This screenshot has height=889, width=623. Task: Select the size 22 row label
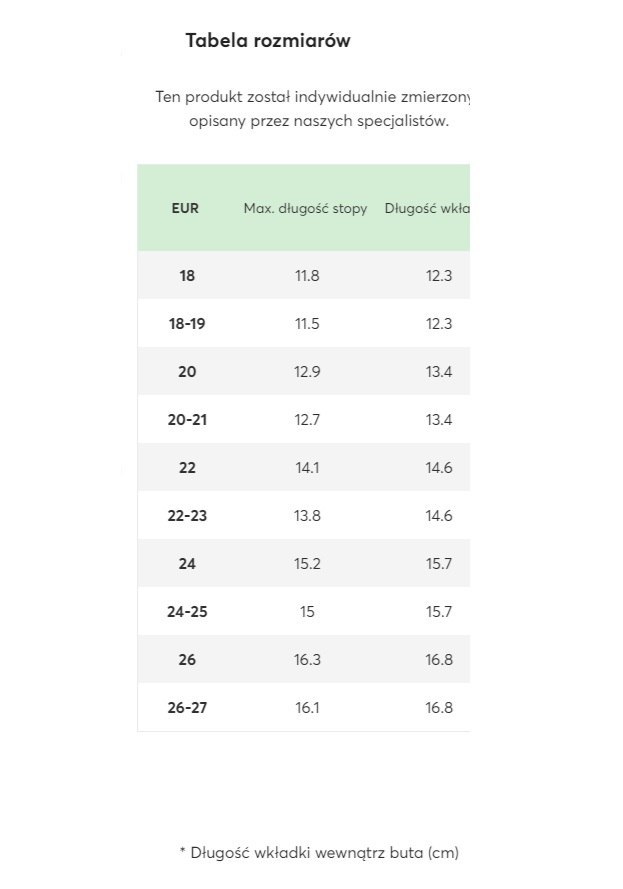tap(187, 468)
